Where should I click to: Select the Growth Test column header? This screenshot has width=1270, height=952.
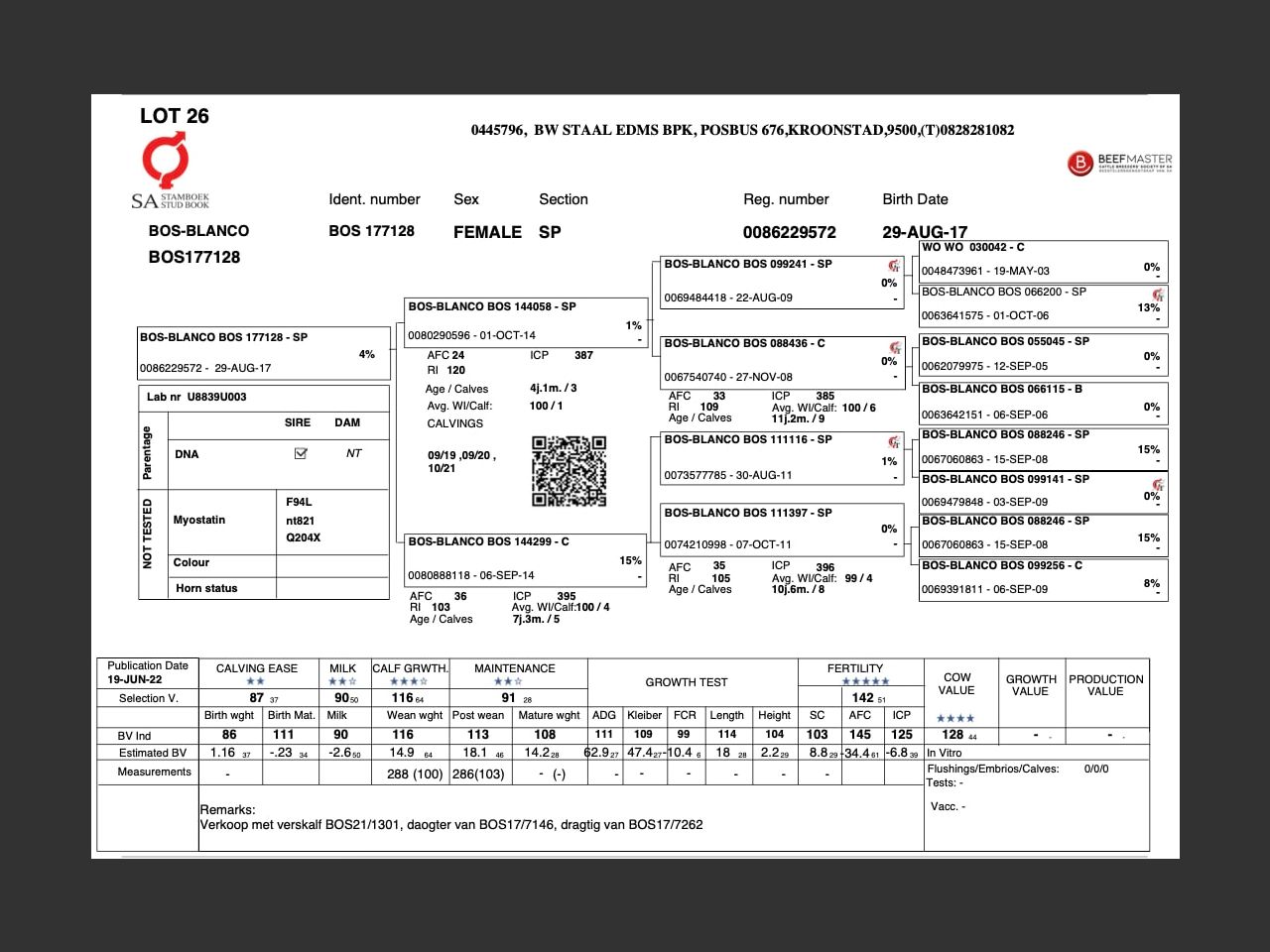[x=686, y=682]
